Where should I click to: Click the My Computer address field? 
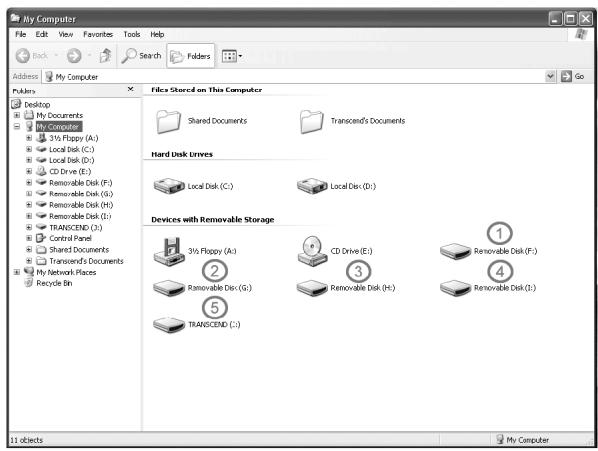click(x=294, y=77)
